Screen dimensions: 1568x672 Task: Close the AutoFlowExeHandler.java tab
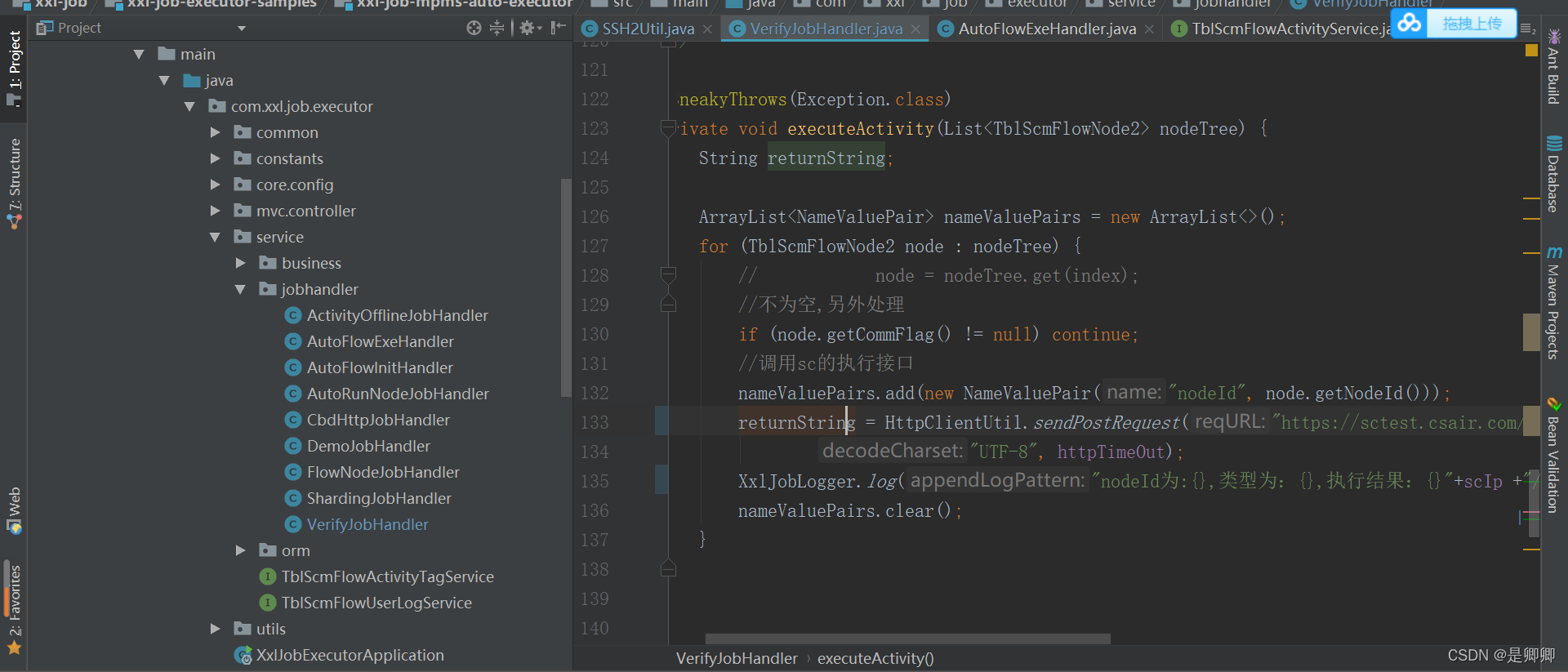click(x=1149, y=29)
